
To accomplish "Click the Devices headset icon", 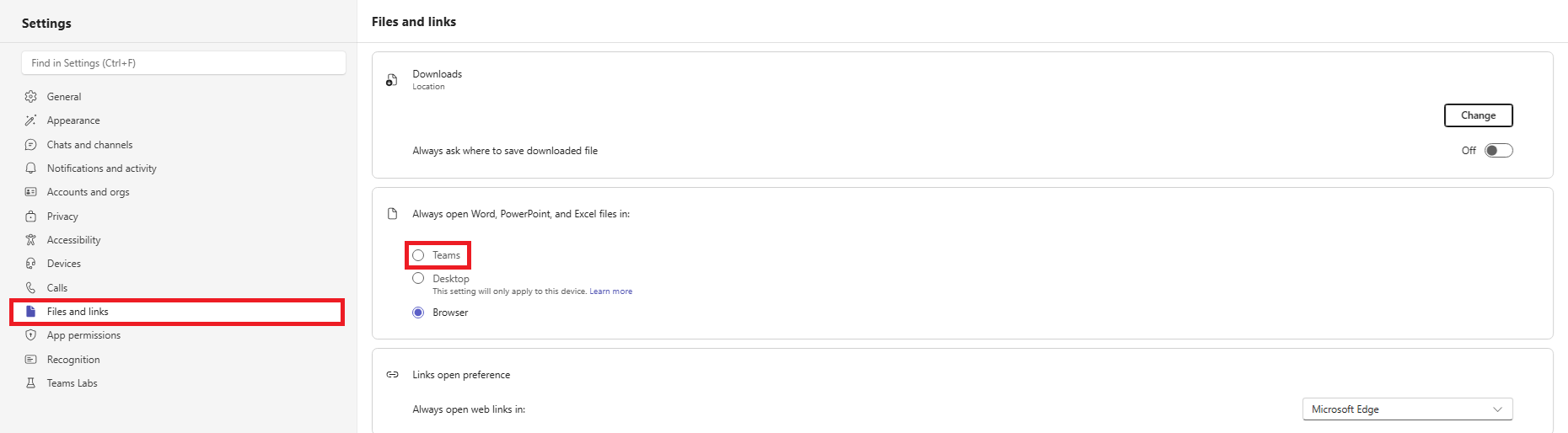I will tap(31, 264).
